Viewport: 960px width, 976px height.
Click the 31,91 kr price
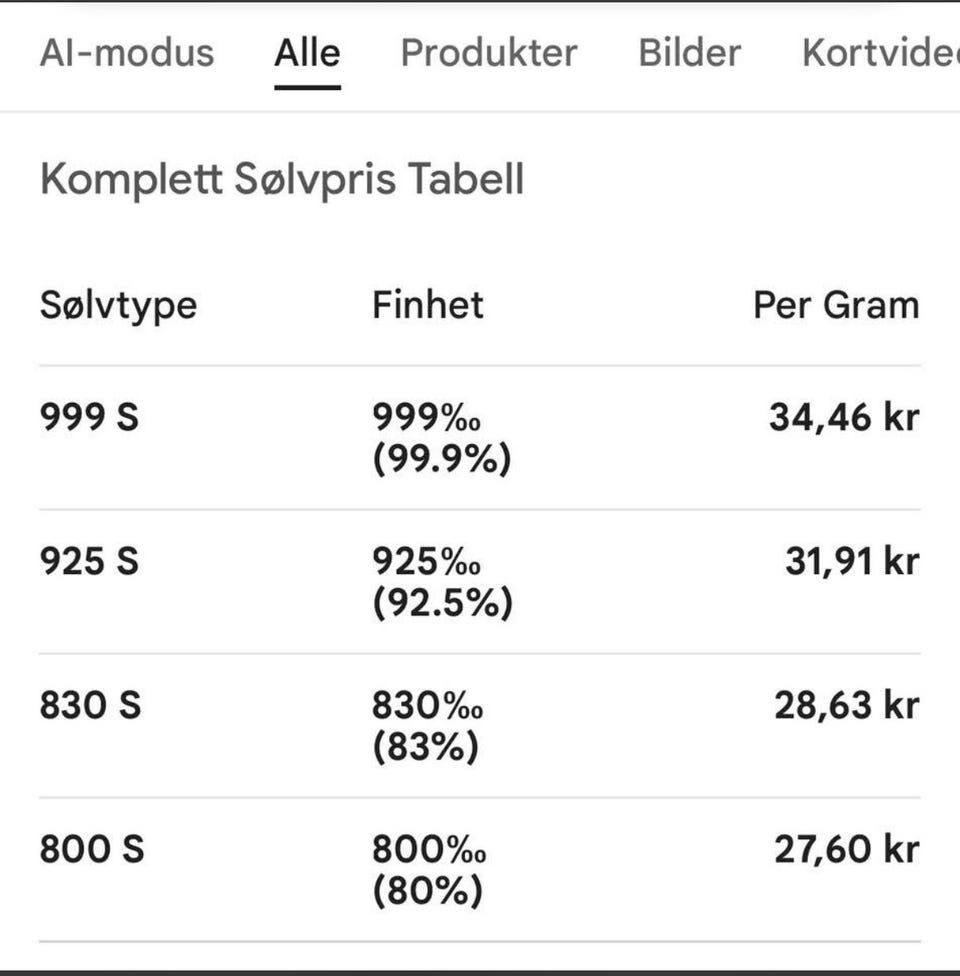tap(851, 562)
